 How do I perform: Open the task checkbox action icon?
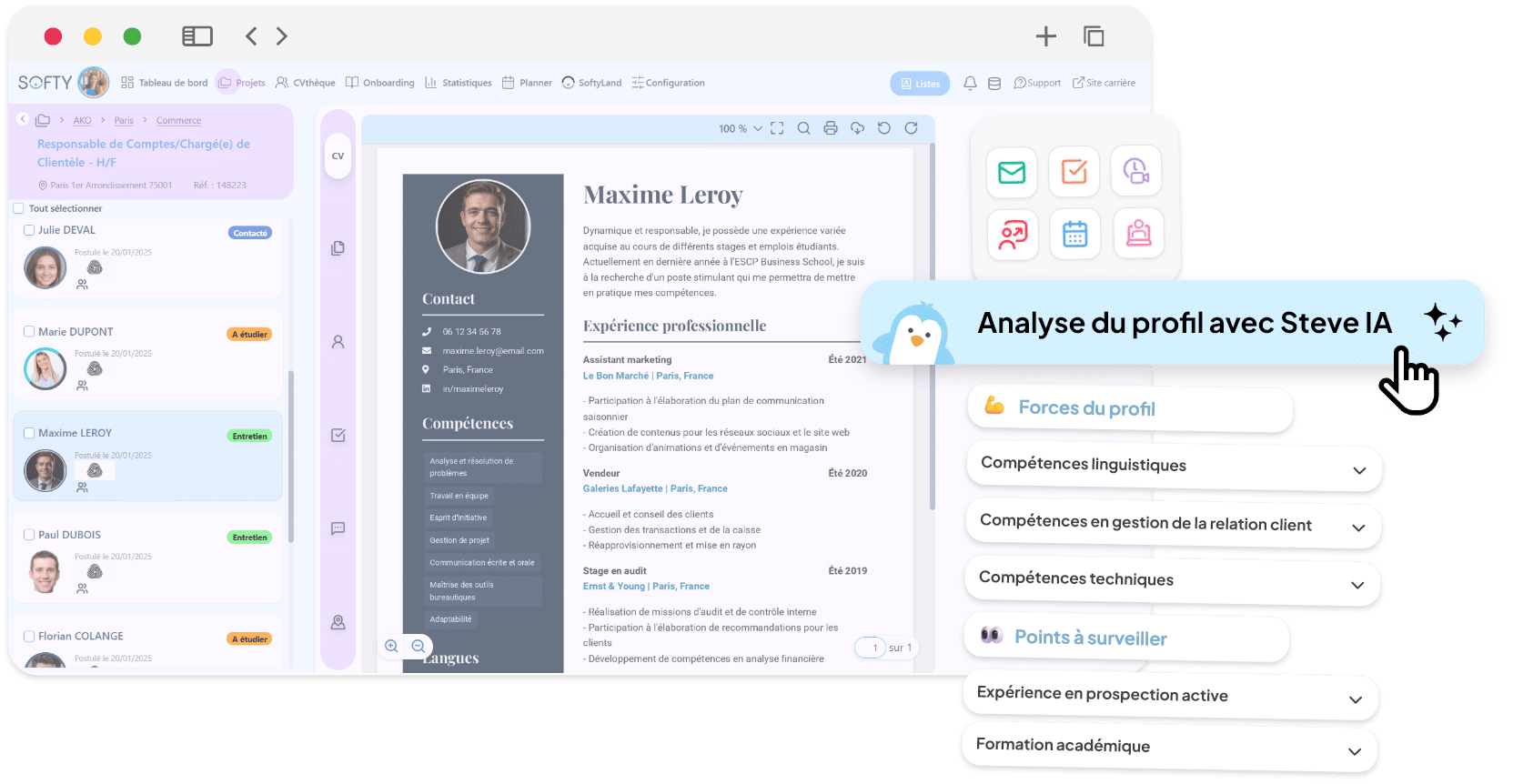coord(1074,171)
